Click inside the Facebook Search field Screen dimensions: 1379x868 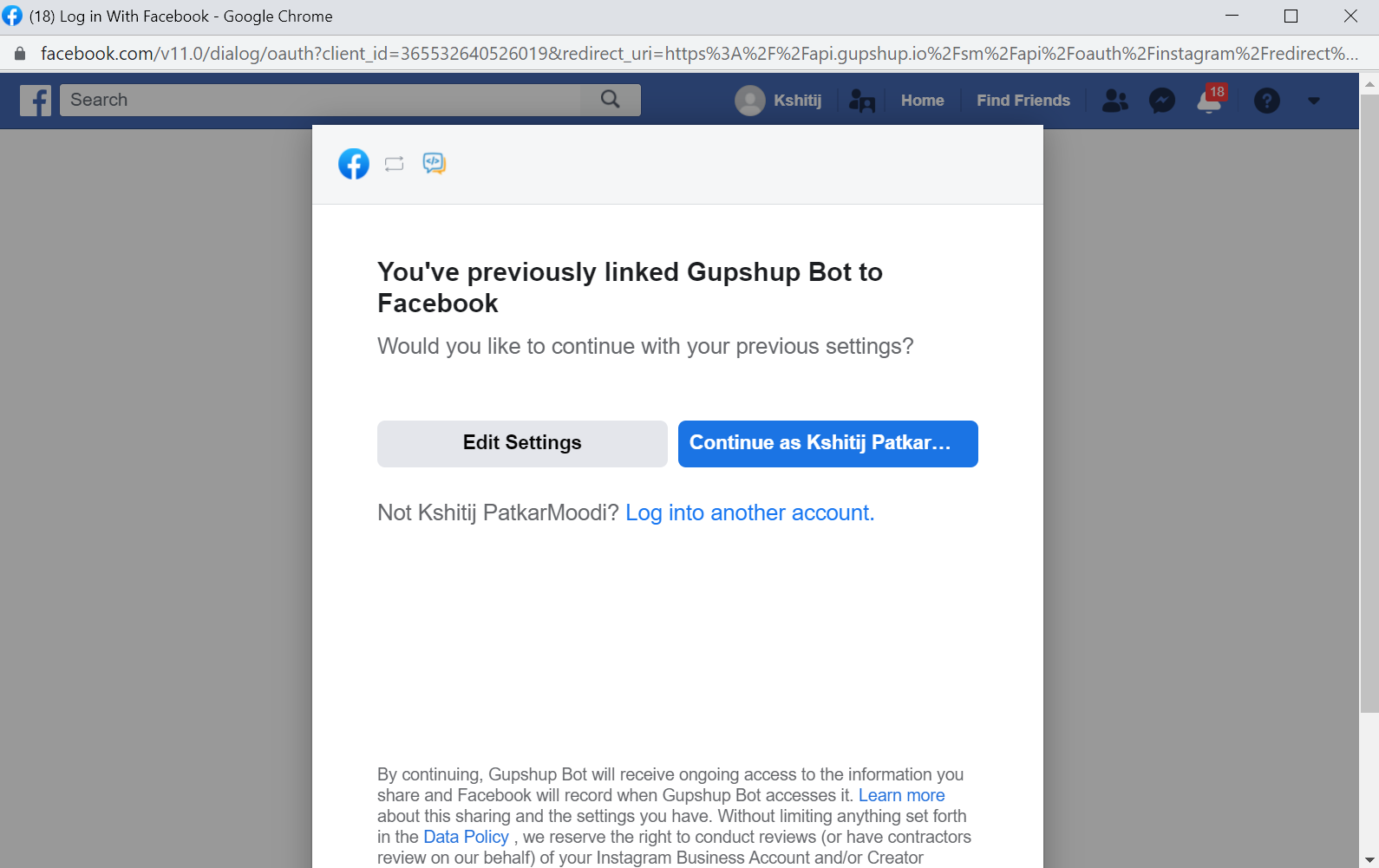click(x=321, y=100)
